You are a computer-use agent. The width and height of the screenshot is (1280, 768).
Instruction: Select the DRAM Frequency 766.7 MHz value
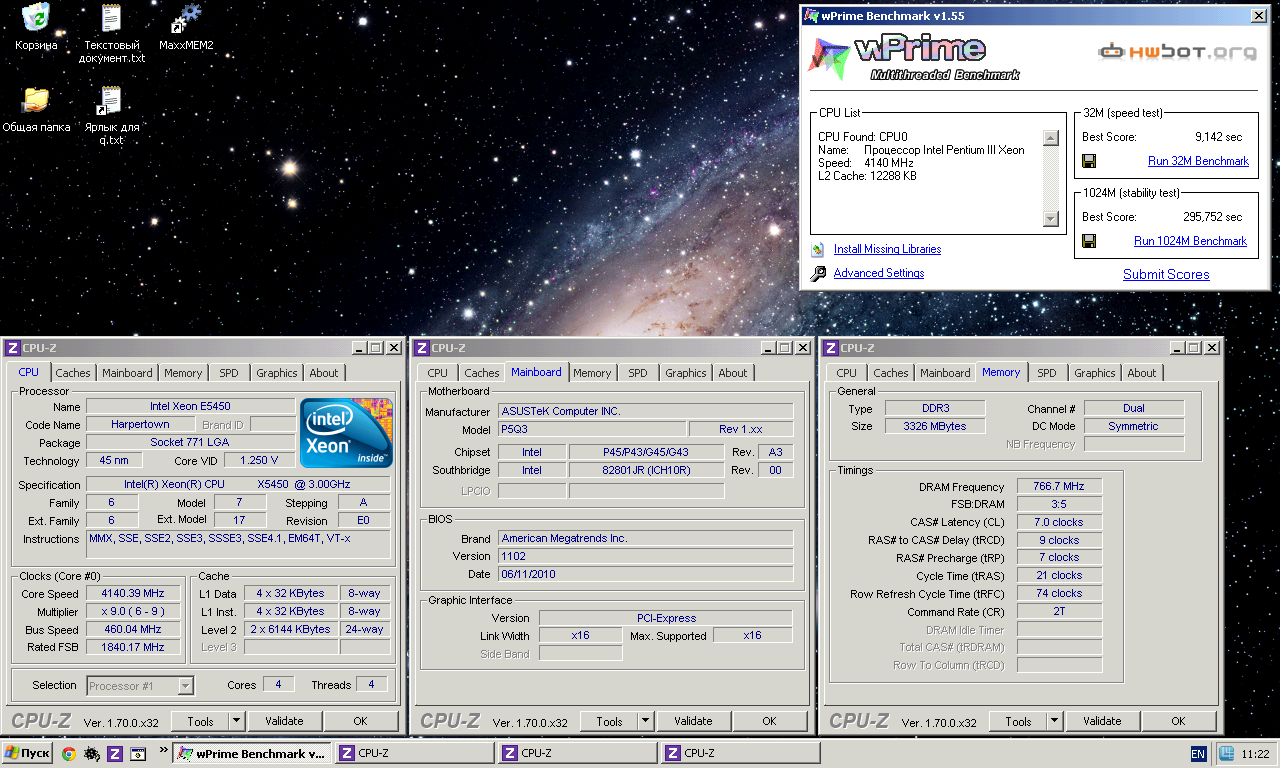point(1059,486)
